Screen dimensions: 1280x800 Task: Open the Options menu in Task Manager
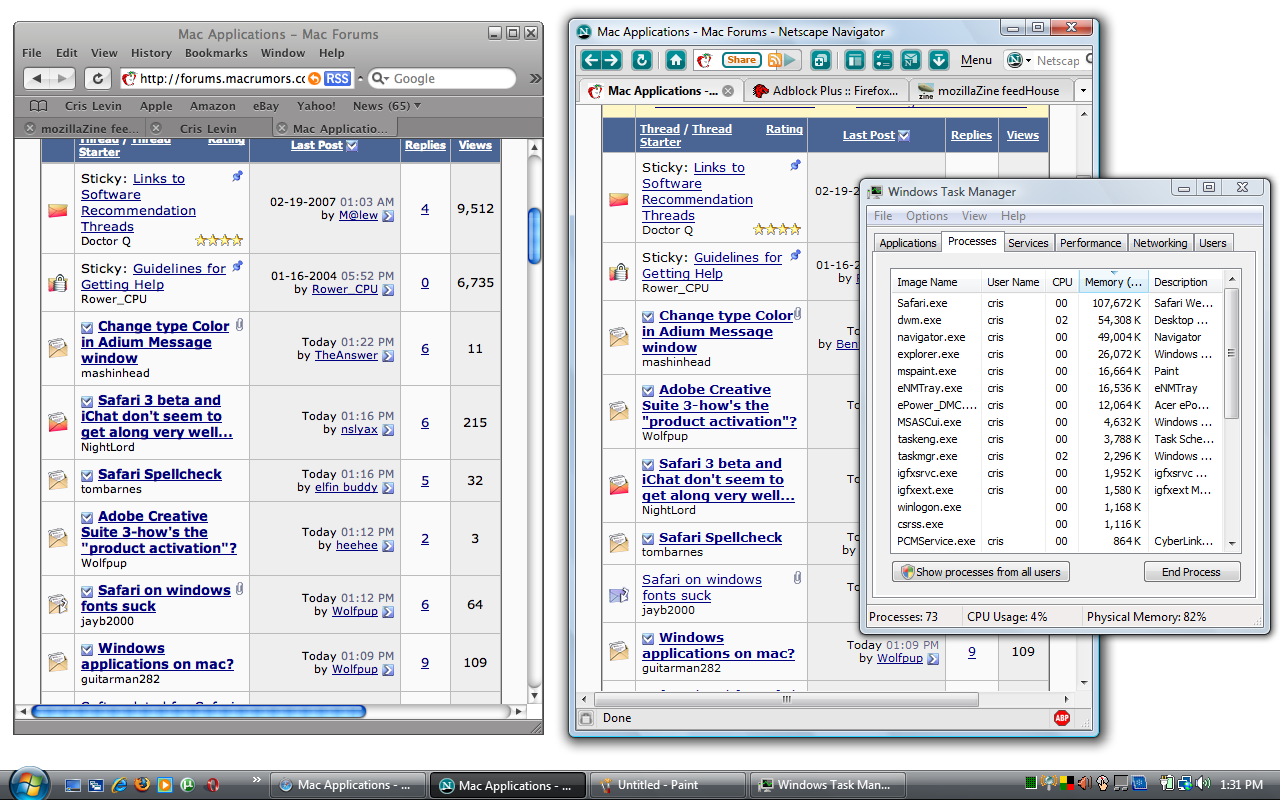pyautogui.click(x=927, y=216)
